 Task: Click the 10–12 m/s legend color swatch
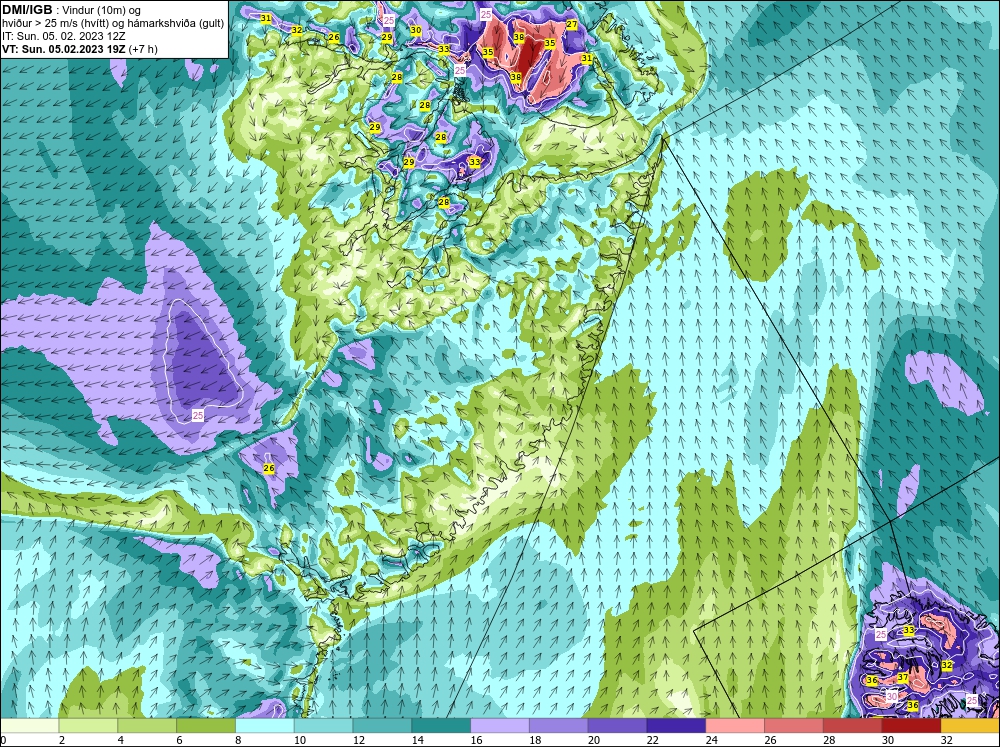(323, 726)
